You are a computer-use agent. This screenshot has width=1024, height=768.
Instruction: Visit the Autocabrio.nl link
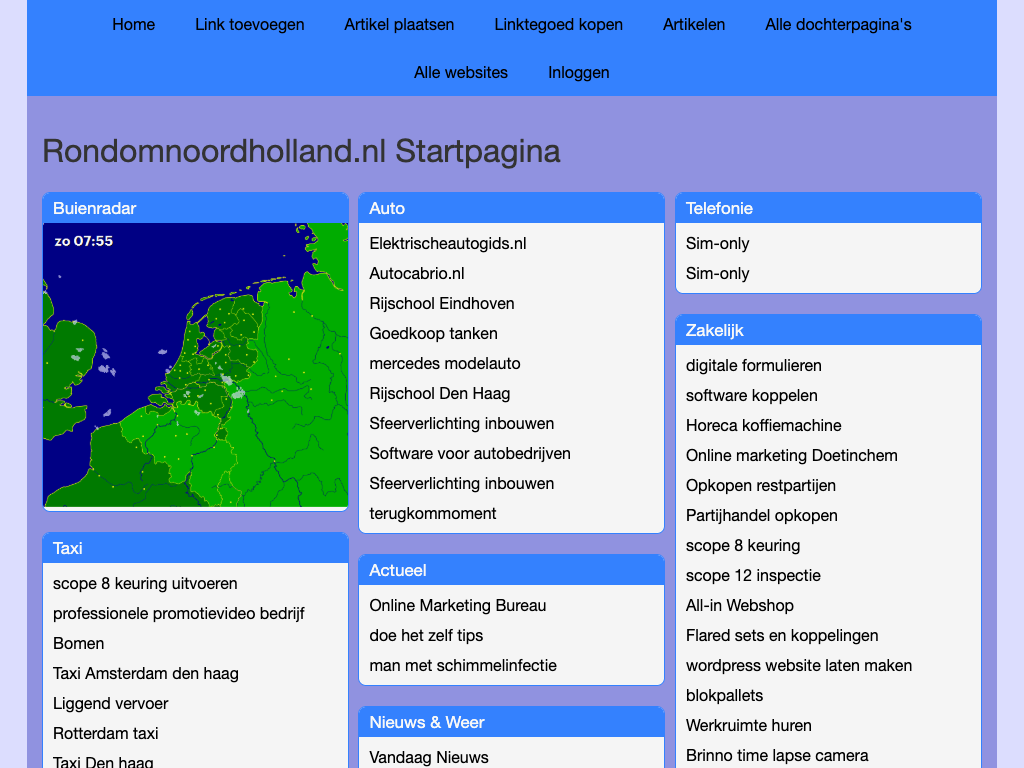pyautogui.click(x=417, y=273)
